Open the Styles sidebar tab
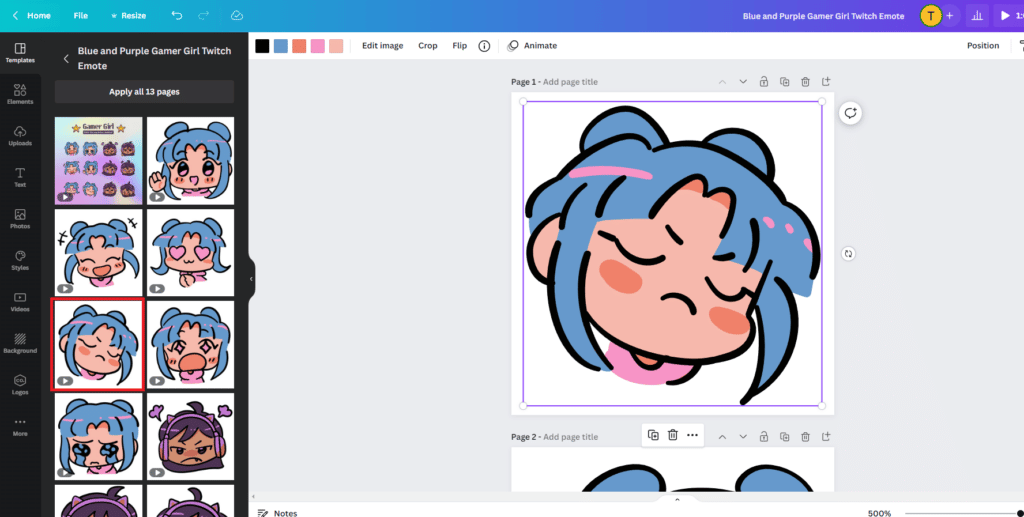The height and width of the screenshot is (517, 1024). click(20, 260)
